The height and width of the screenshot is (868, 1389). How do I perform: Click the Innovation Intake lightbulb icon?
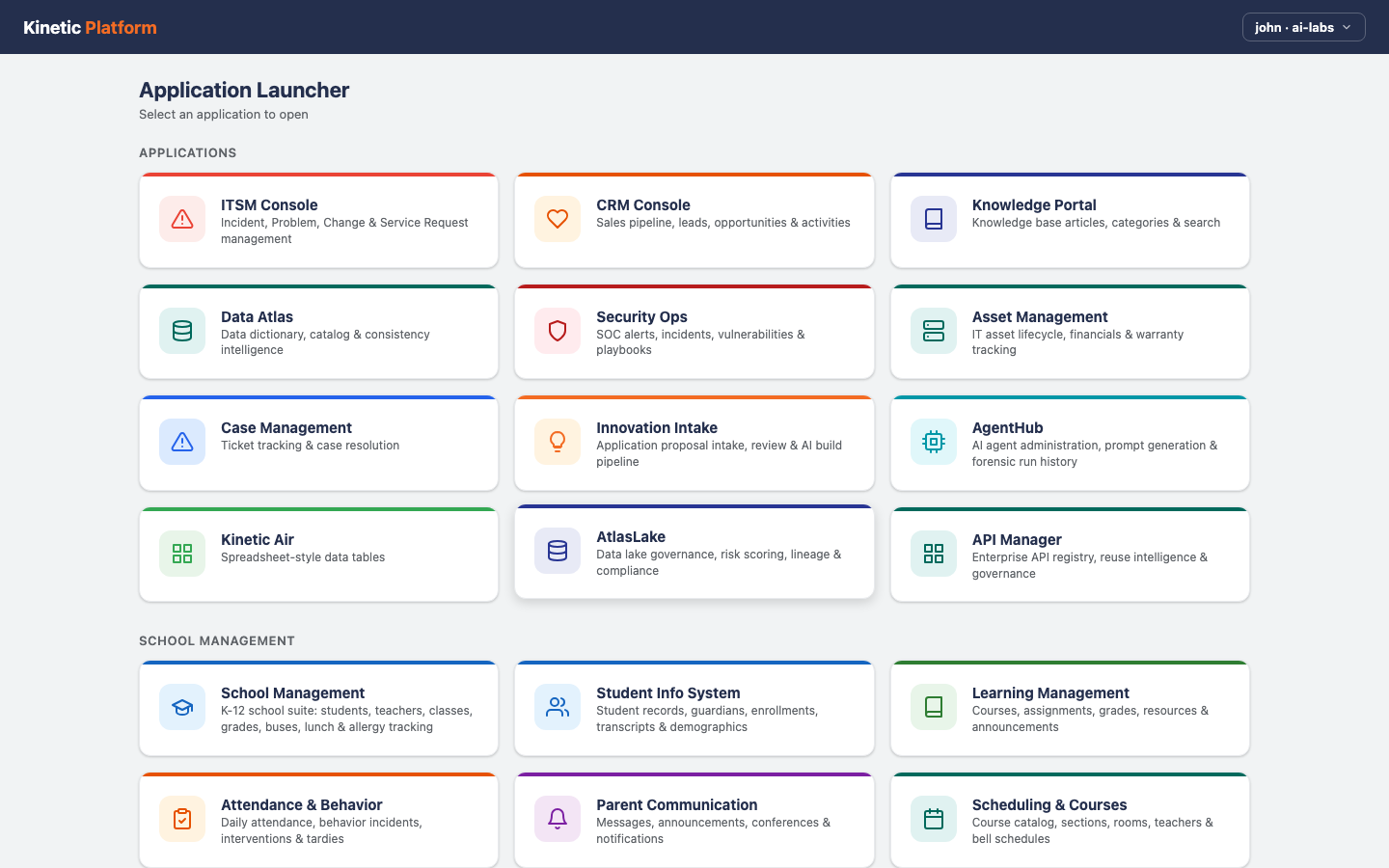tap(558, 442)
